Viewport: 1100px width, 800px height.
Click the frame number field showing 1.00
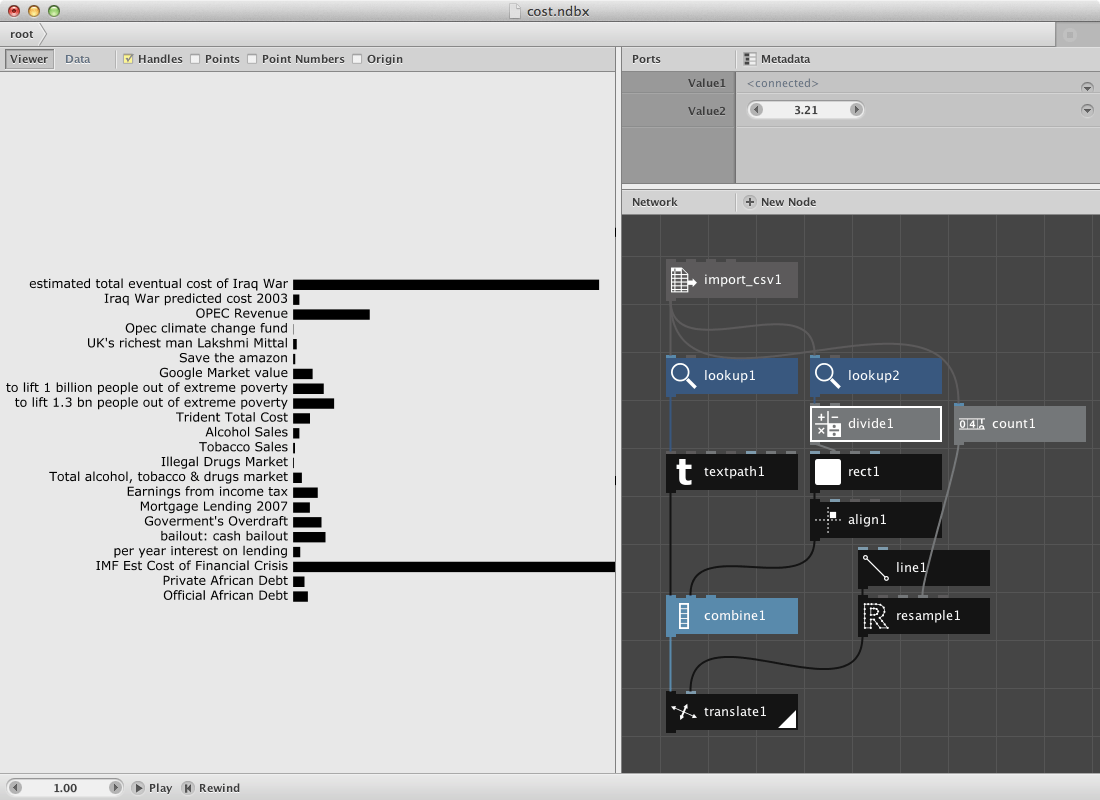[x=65, y=787]
